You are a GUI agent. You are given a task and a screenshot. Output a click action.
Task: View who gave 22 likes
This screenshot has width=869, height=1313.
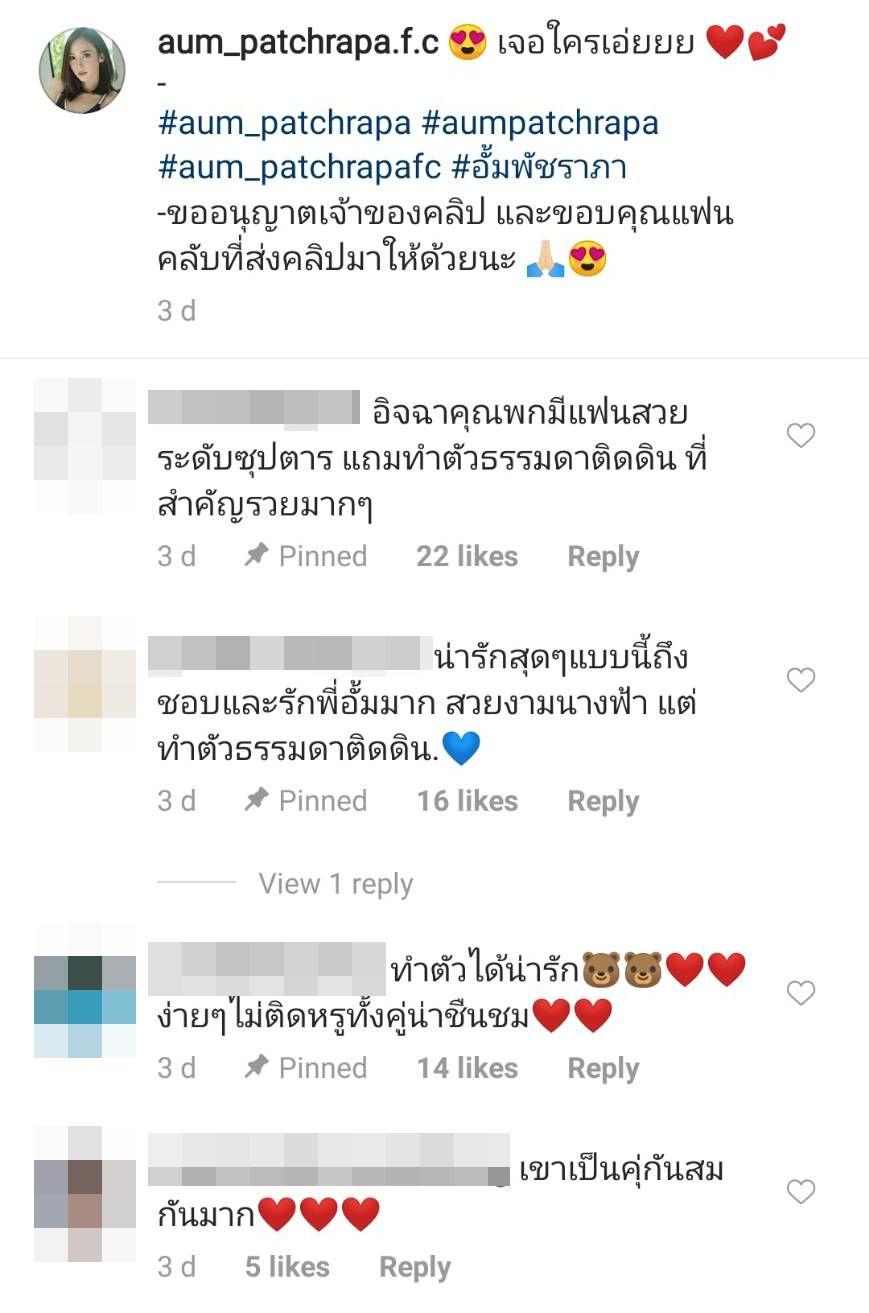(x=467, y=557)
